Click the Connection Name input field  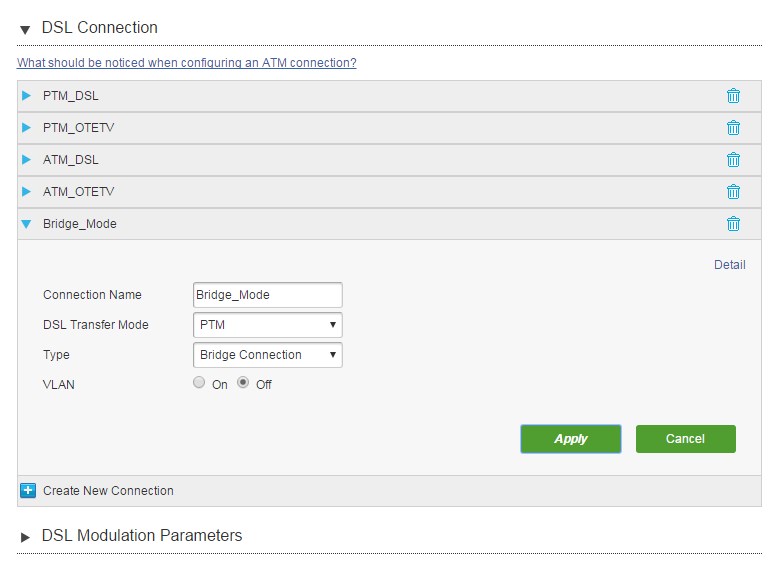(x=267, y=295)
